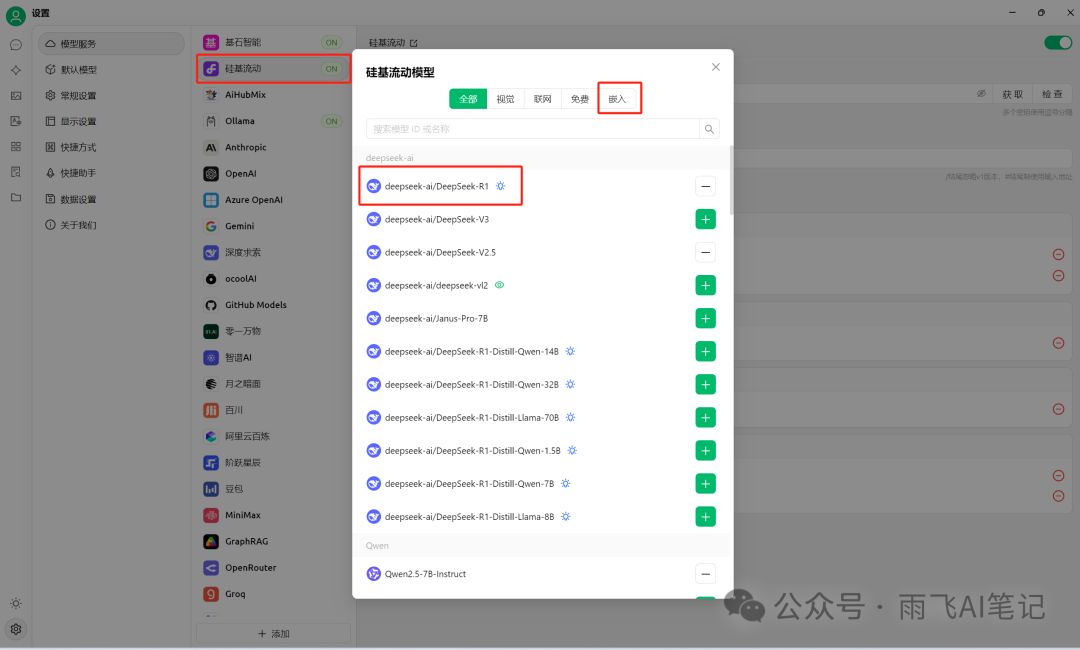
Task: Click the search magnifier icon in dialog
Action: [x=709, y=129]
